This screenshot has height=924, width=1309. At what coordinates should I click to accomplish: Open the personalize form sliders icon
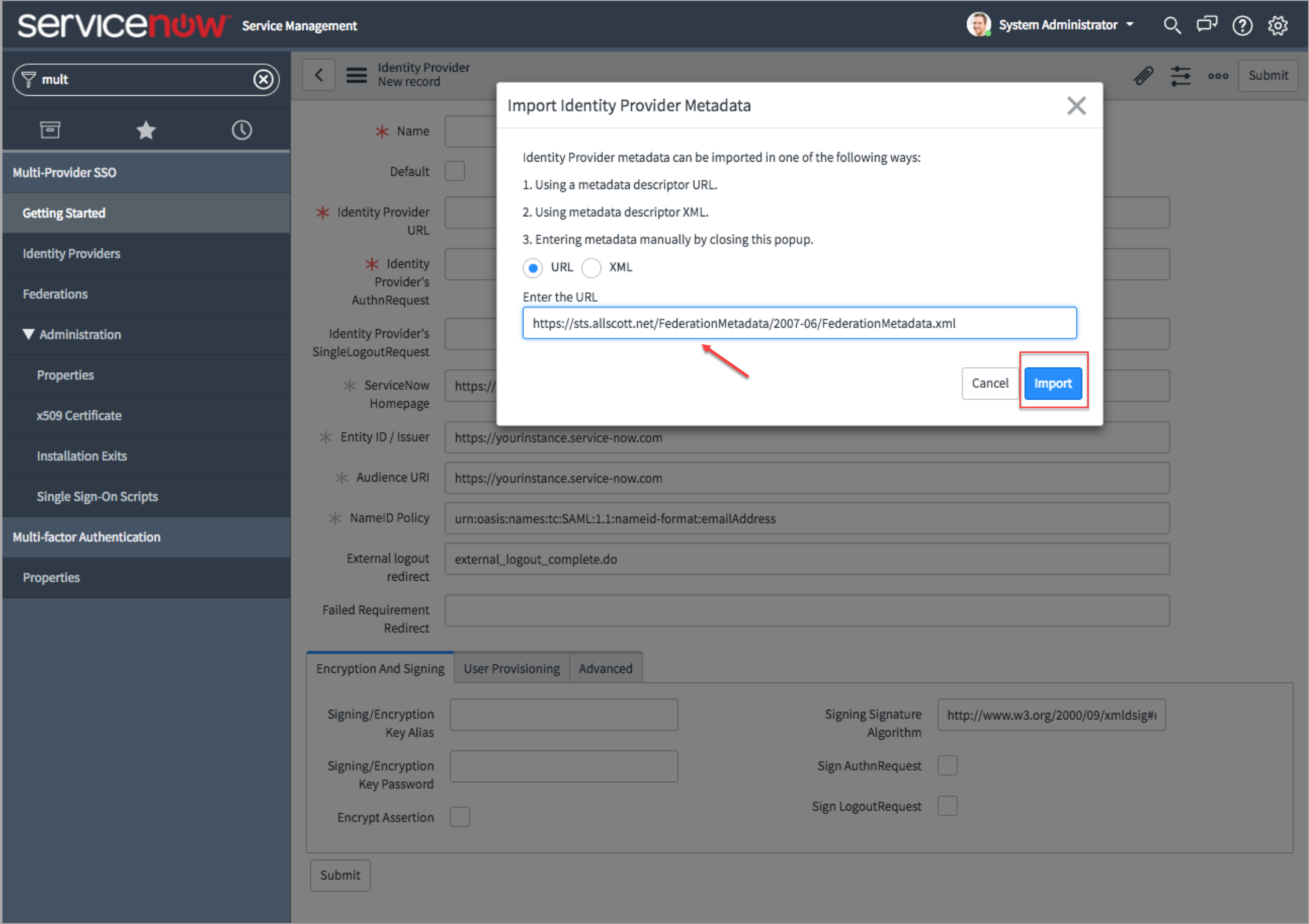click(1180, 76)
